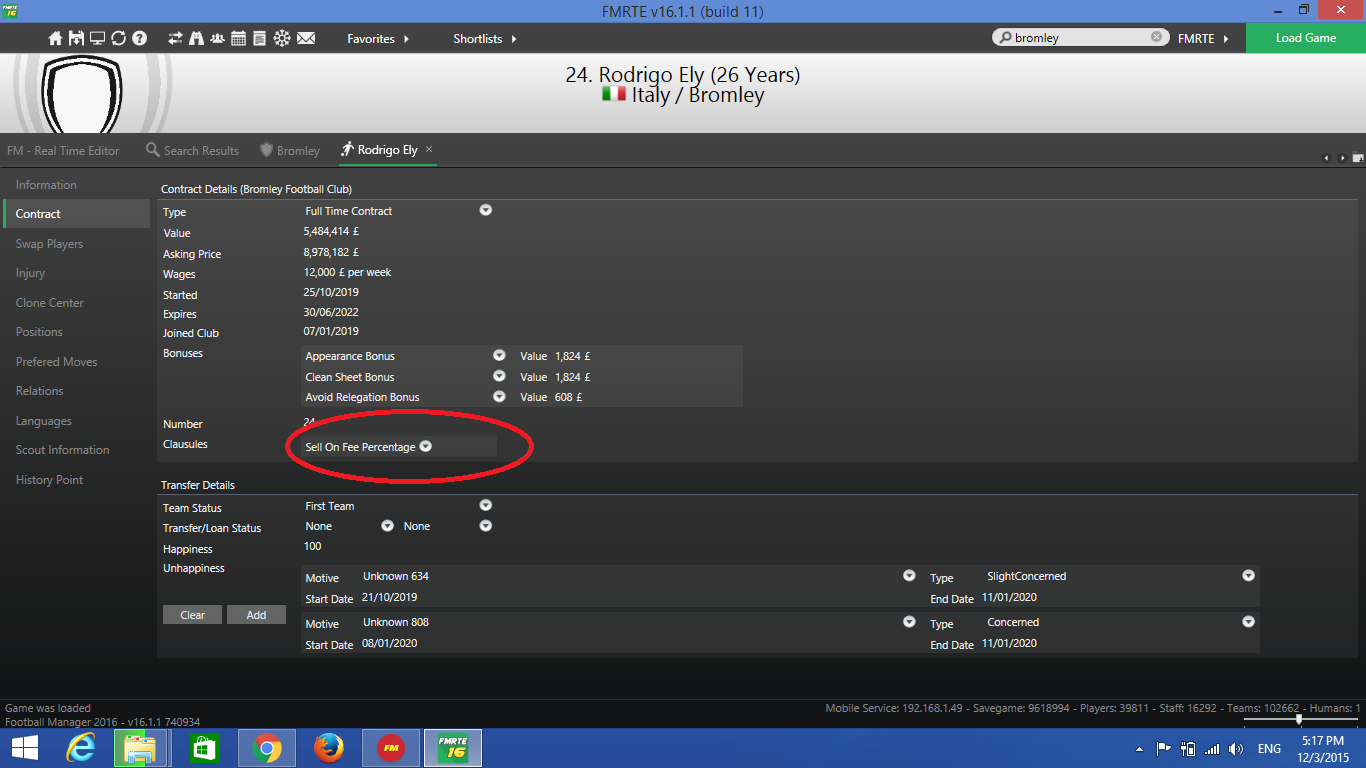Switch to Football Manager on the taskbar
The image size is (1366, 768).
coord(390,748)
